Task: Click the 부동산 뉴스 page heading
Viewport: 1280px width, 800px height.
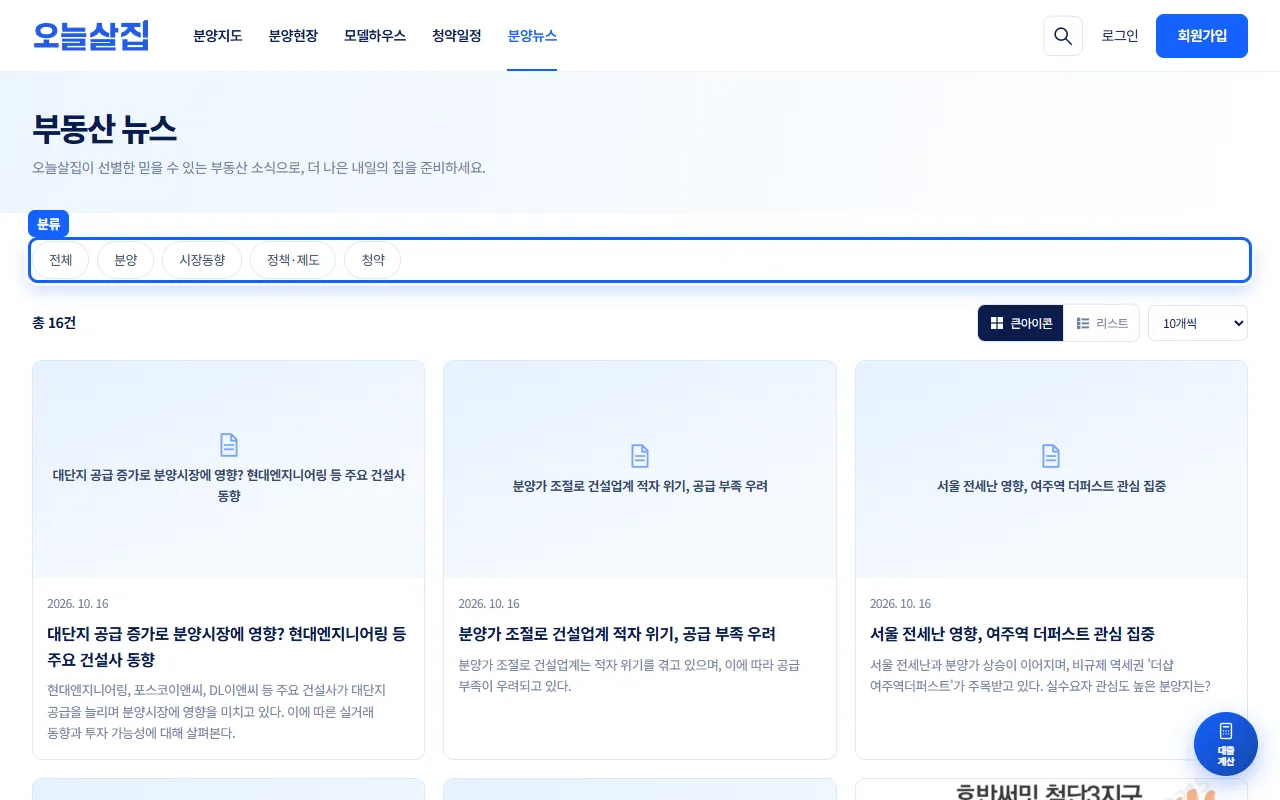Action: [104, 128]
